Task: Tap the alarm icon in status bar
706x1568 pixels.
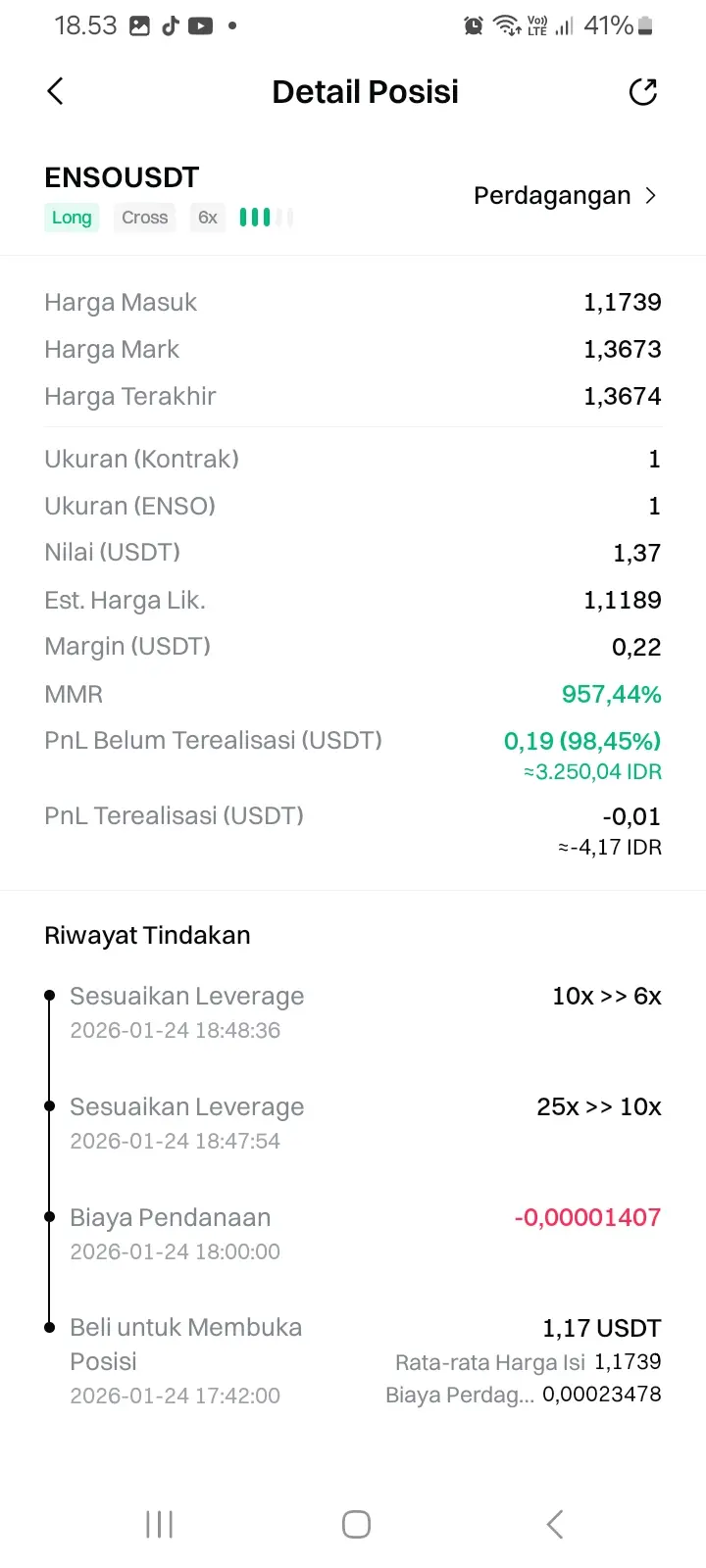Action: 474,25
